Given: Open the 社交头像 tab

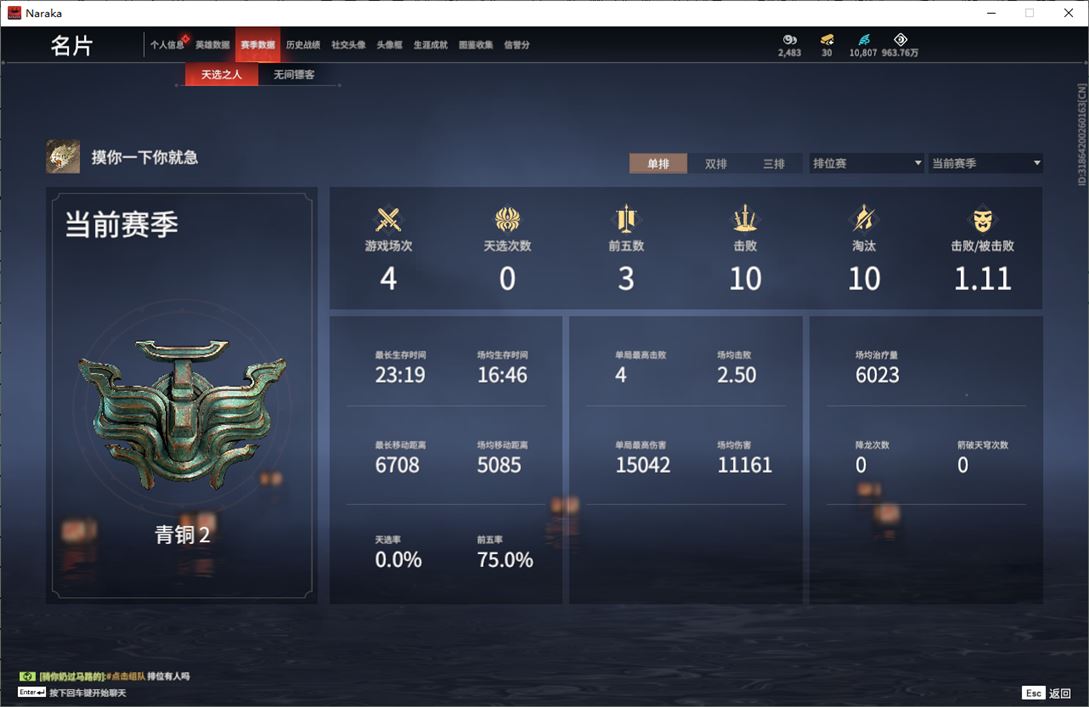Looking at the screenshot, I should click(x=348, y=44).
